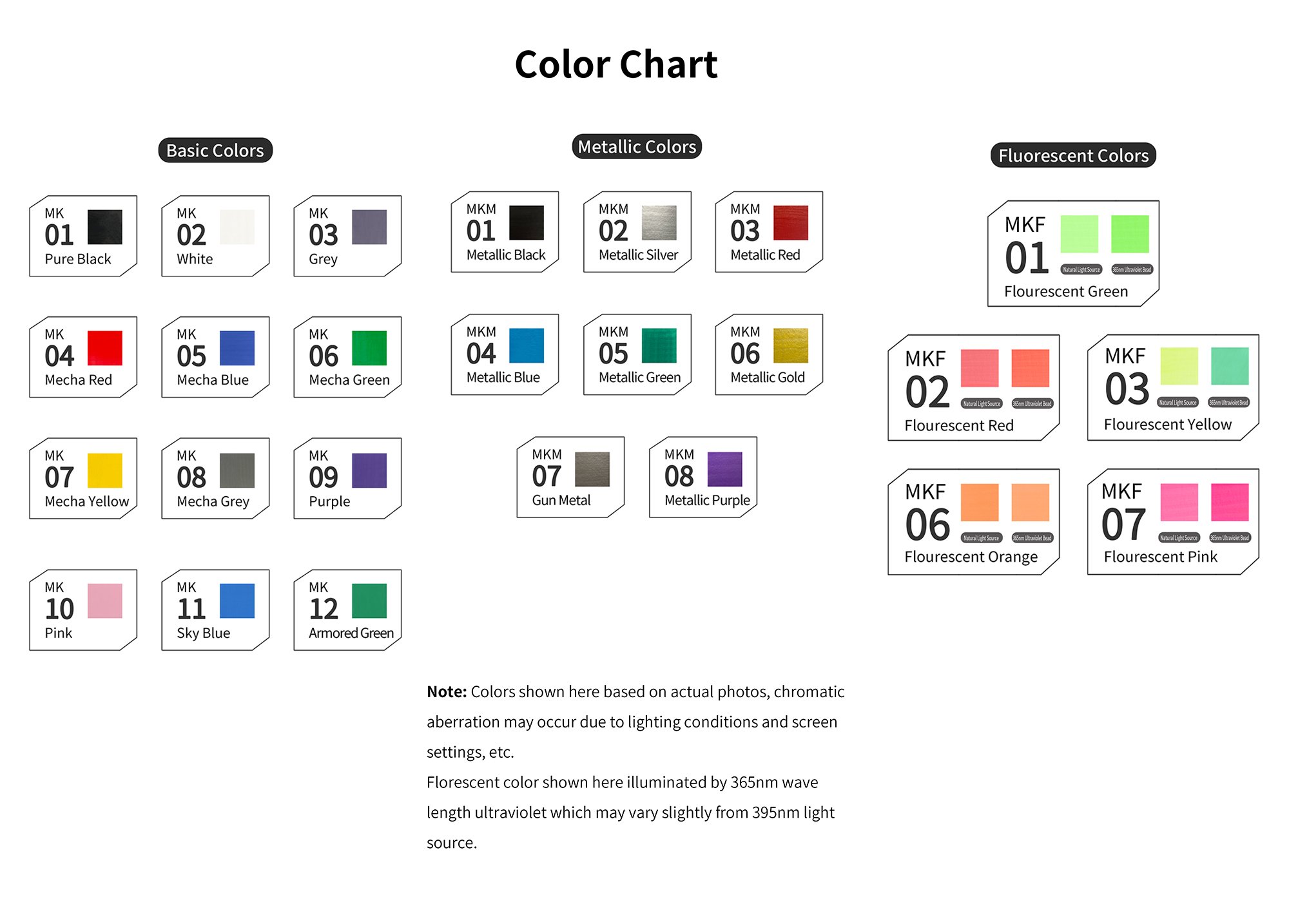Image resolution: width=1289 pixels, height=924 pixels.
Task: Click the MK 12 Armored Green card
Action: (347, 610)
